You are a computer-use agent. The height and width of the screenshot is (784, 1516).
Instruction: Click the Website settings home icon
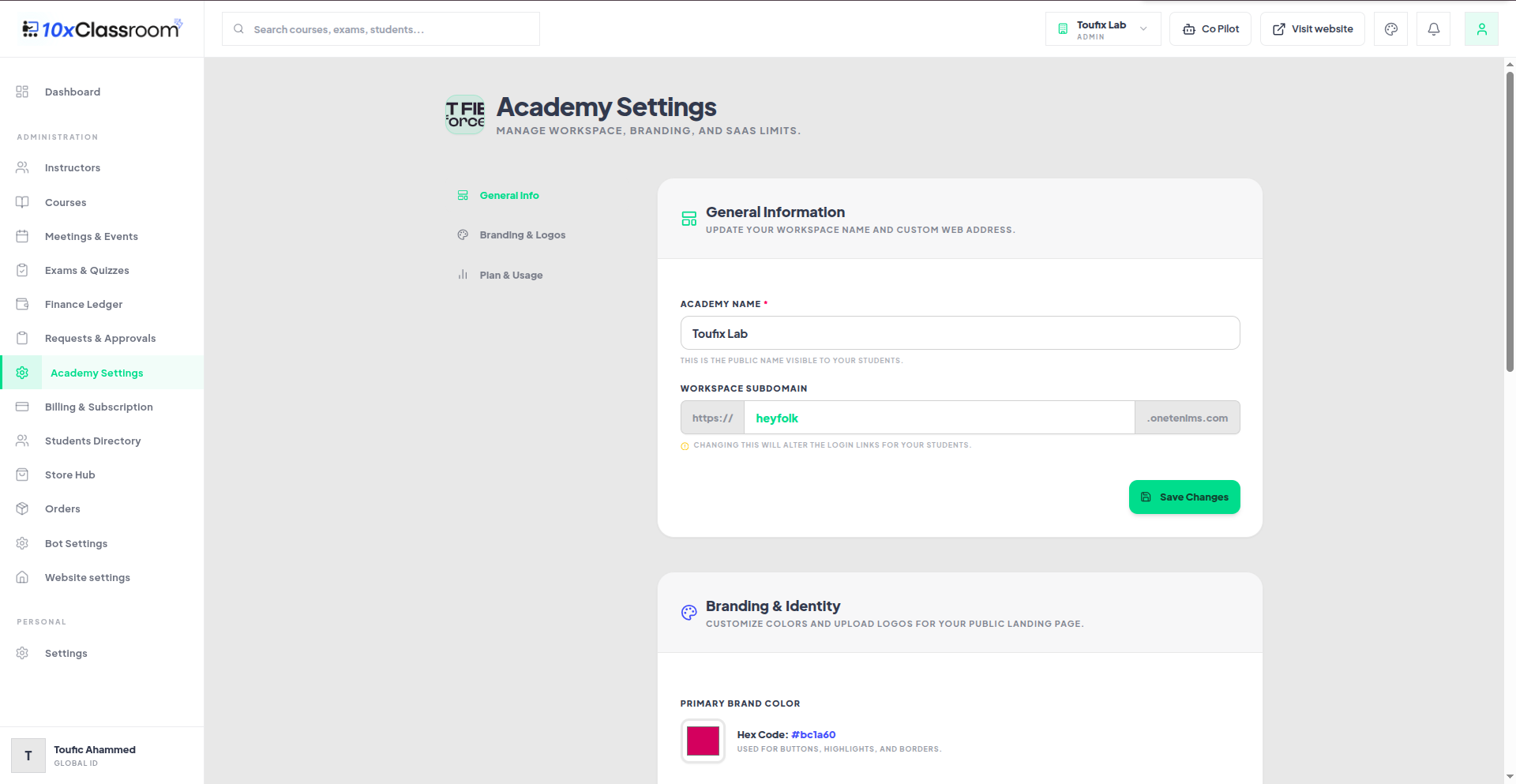(22, 577)
